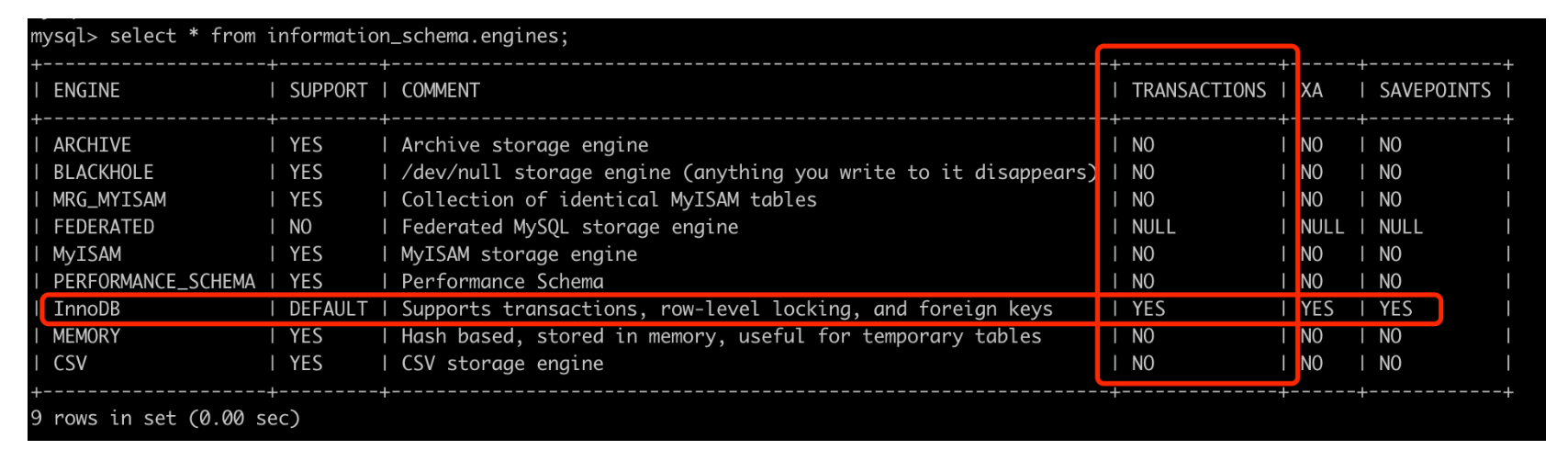Click the XA column header
The width and height of the screenshot is (1568, 461).
(x=1312, y=90)
